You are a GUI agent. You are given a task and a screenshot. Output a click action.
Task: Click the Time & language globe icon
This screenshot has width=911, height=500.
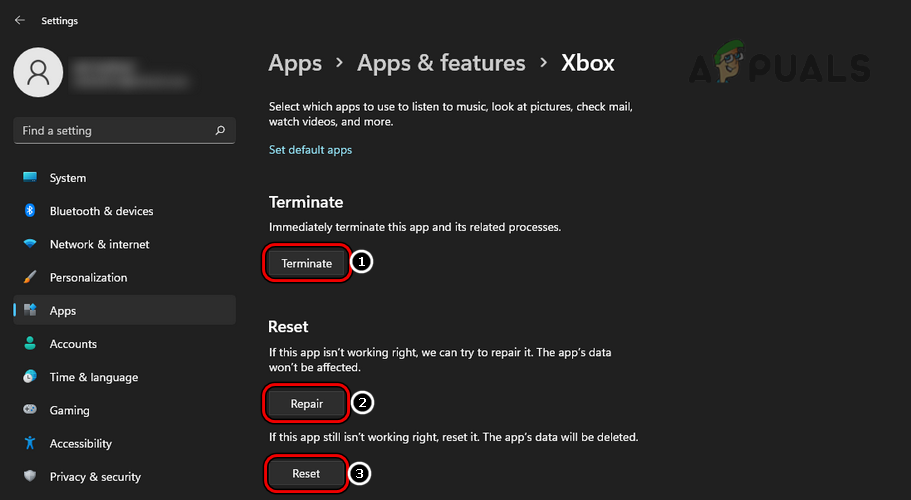pyautogui.click(x=30, y=377)
